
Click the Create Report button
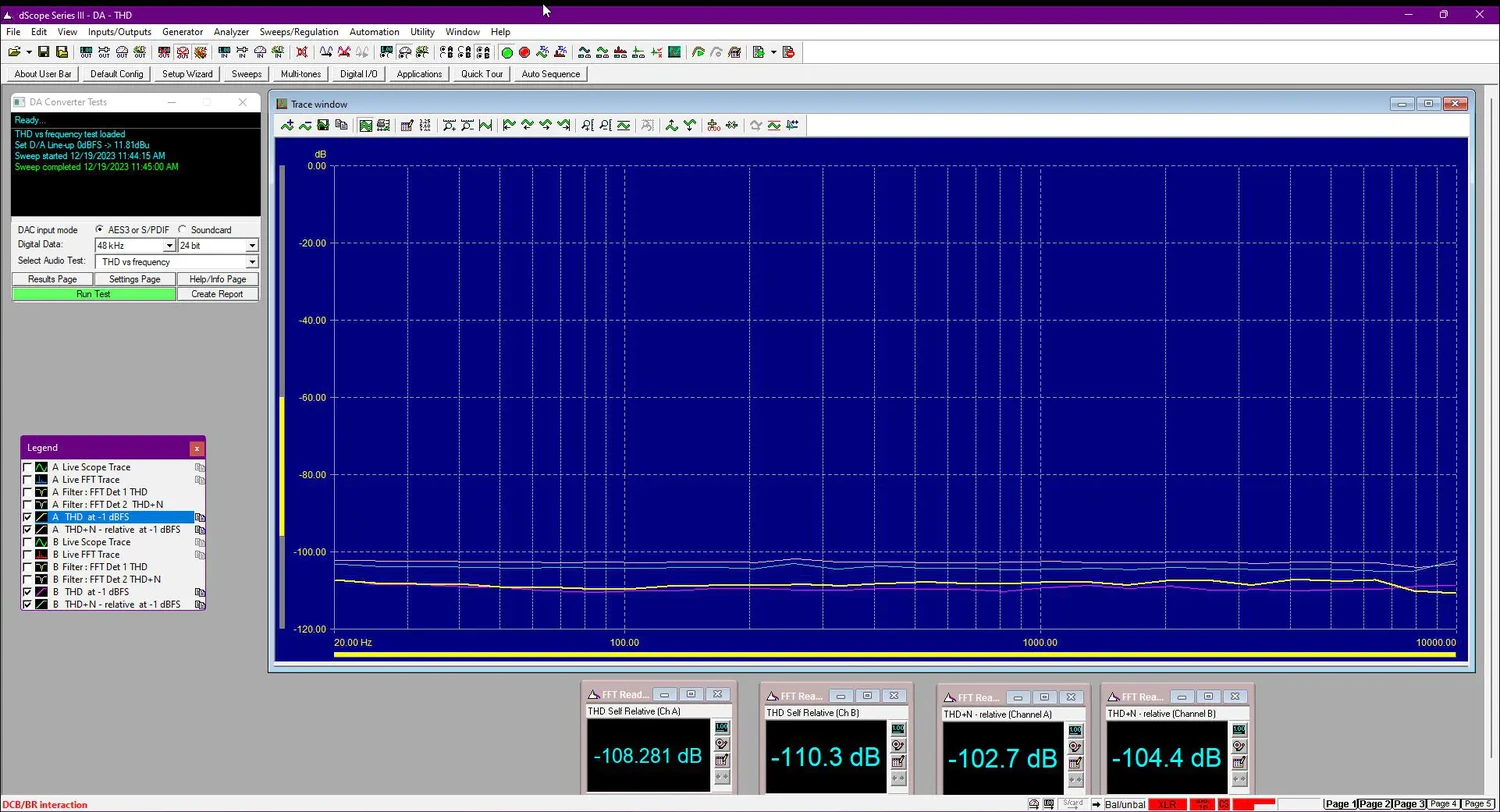tap(217, 294)
